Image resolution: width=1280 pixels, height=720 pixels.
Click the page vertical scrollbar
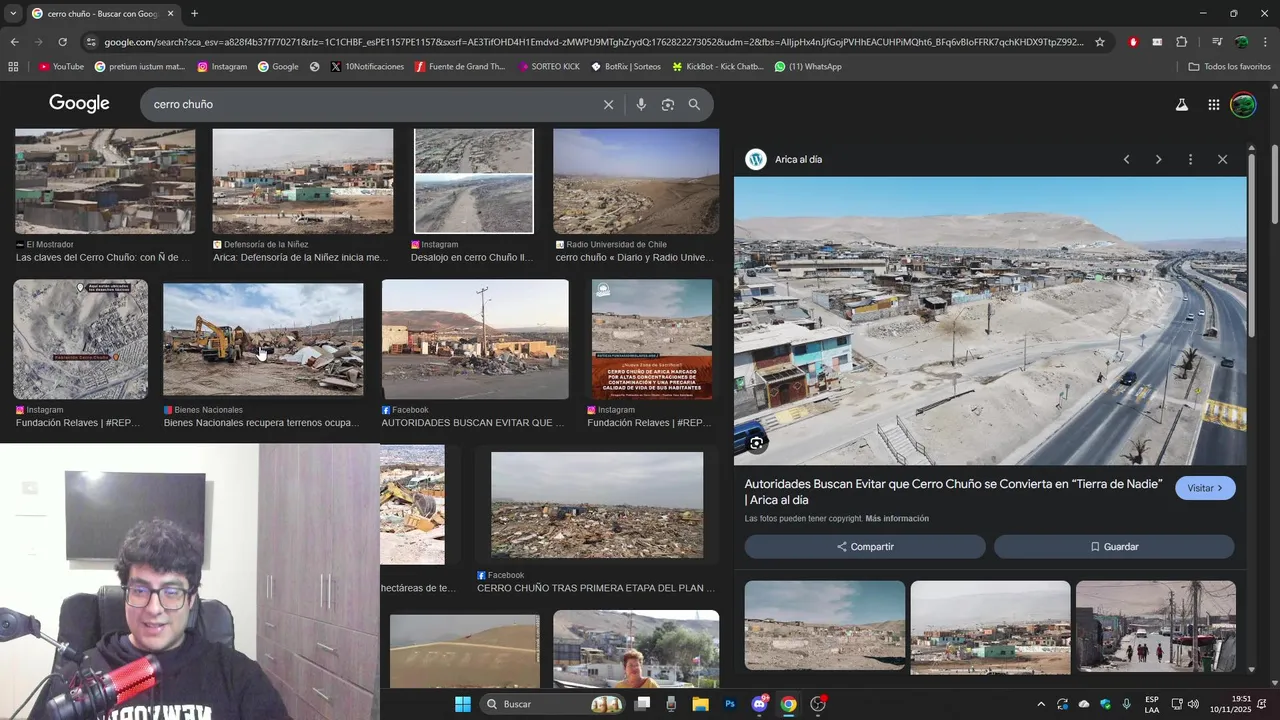coord(1275,184)
